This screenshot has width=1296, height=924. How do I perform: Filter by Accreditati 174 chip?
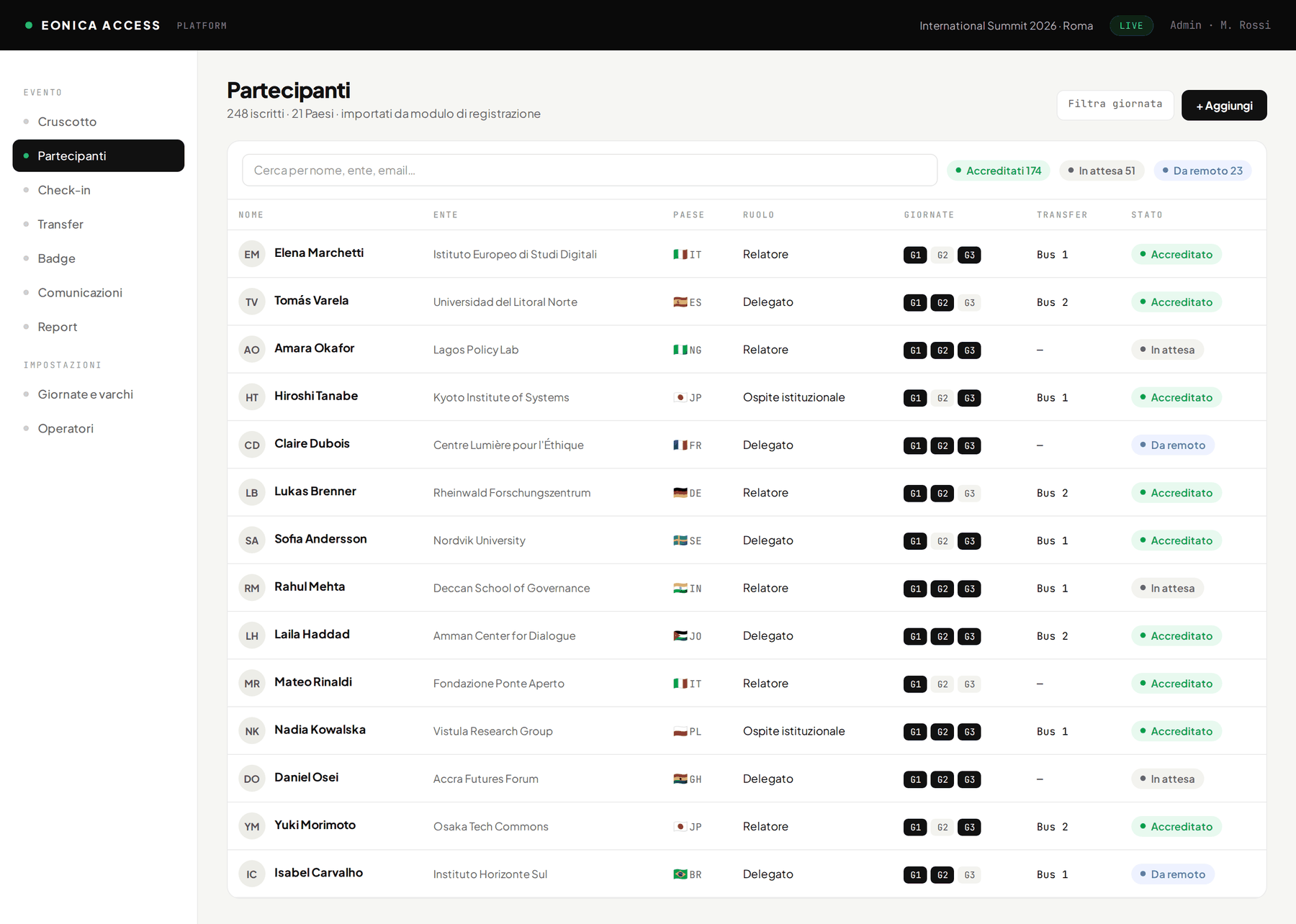(x=999, y=171)
